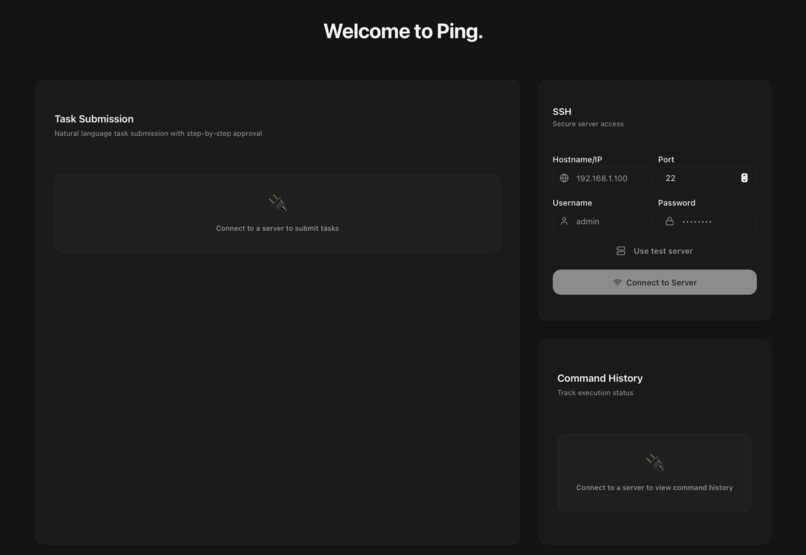Click the SSH panel title
806x555 pixels.
(x=562, y=112)
